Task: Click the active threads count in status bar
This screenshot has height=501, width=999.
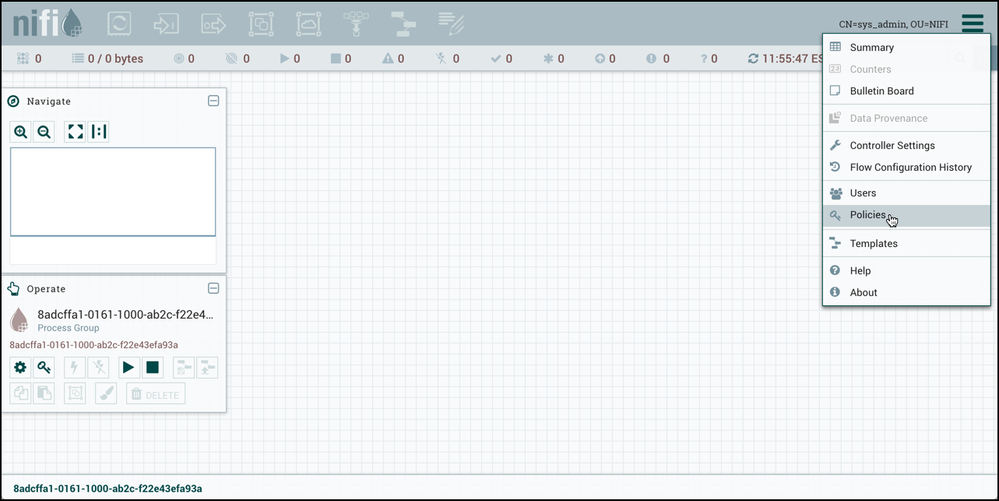Action: (x=29, y=59)
